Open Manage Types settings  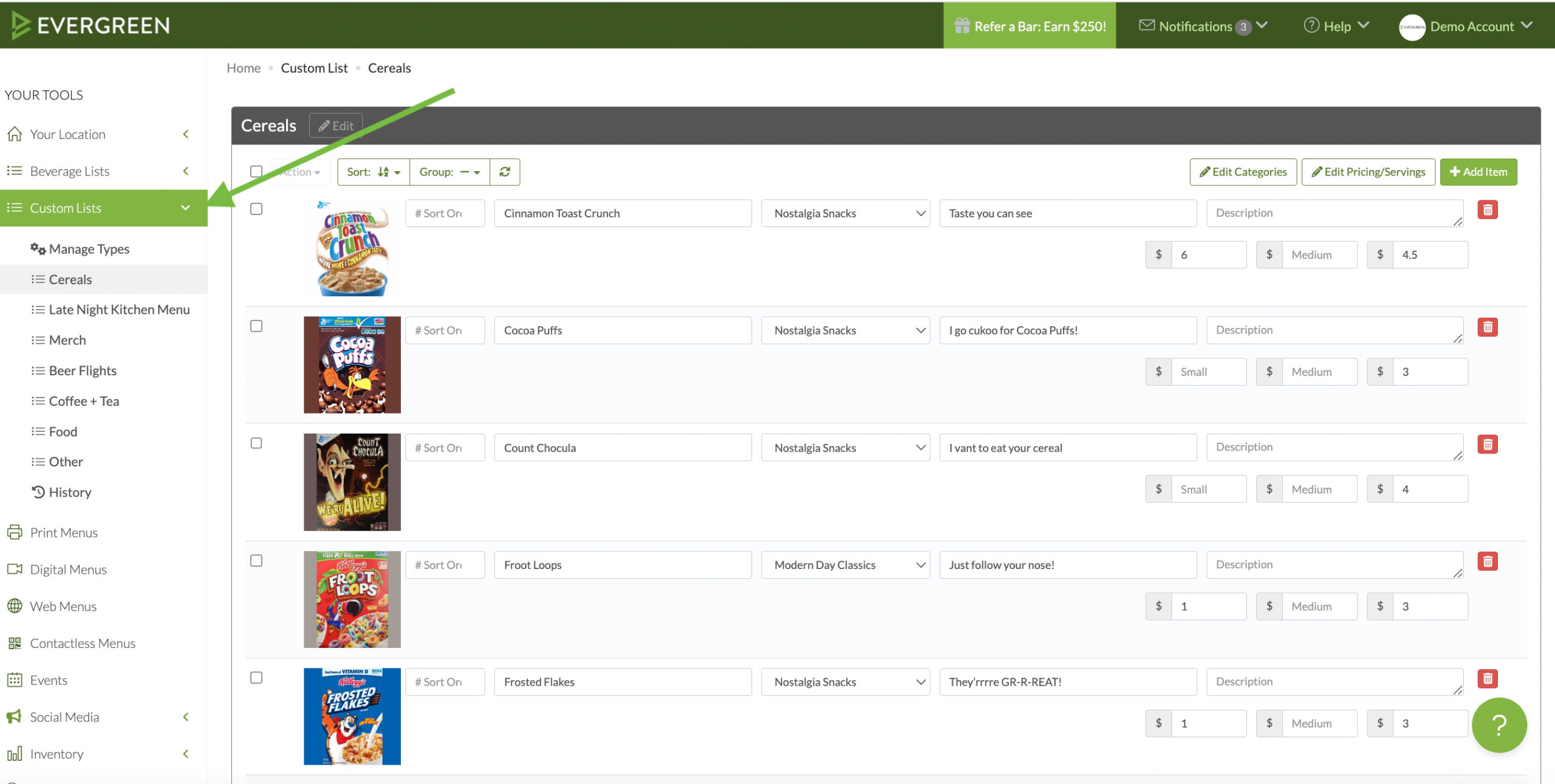pos(89,249)
